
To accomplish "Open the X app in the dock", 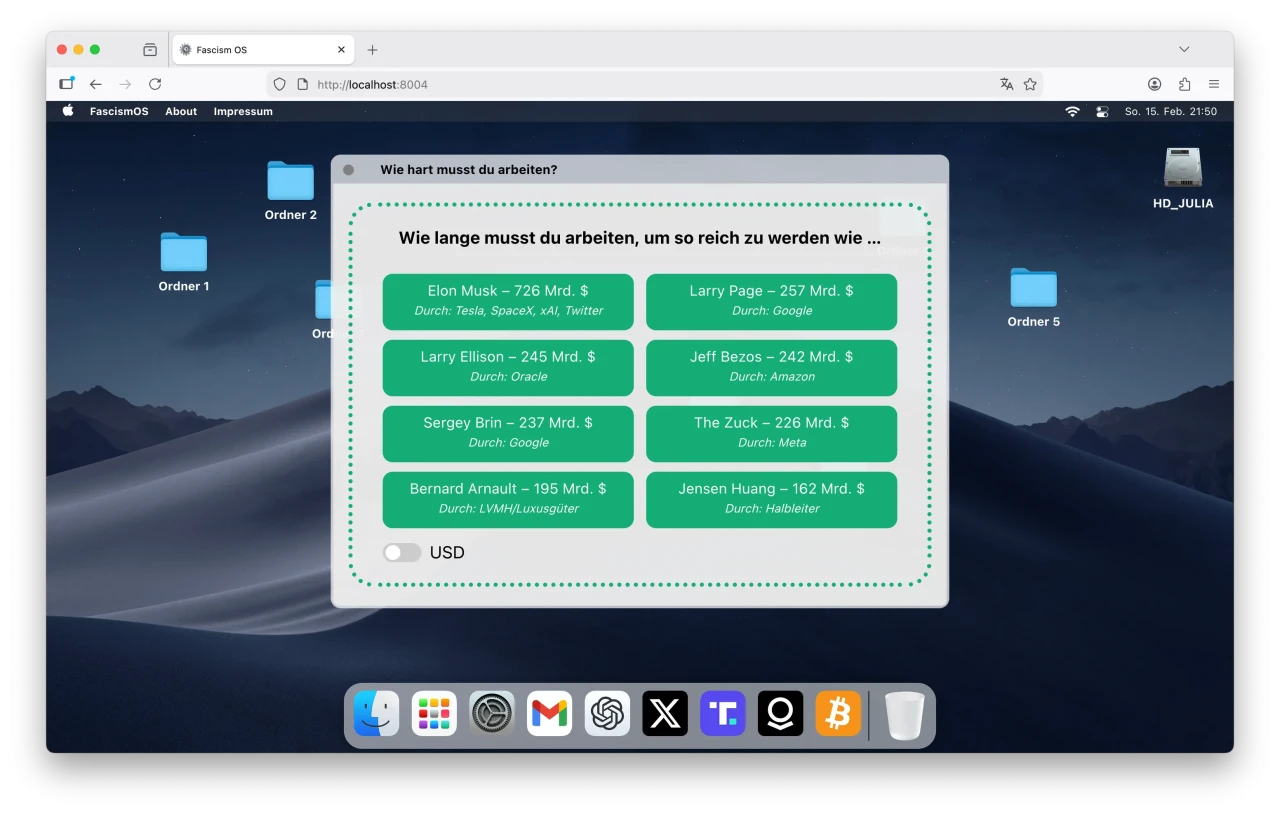I will [665, 714].
